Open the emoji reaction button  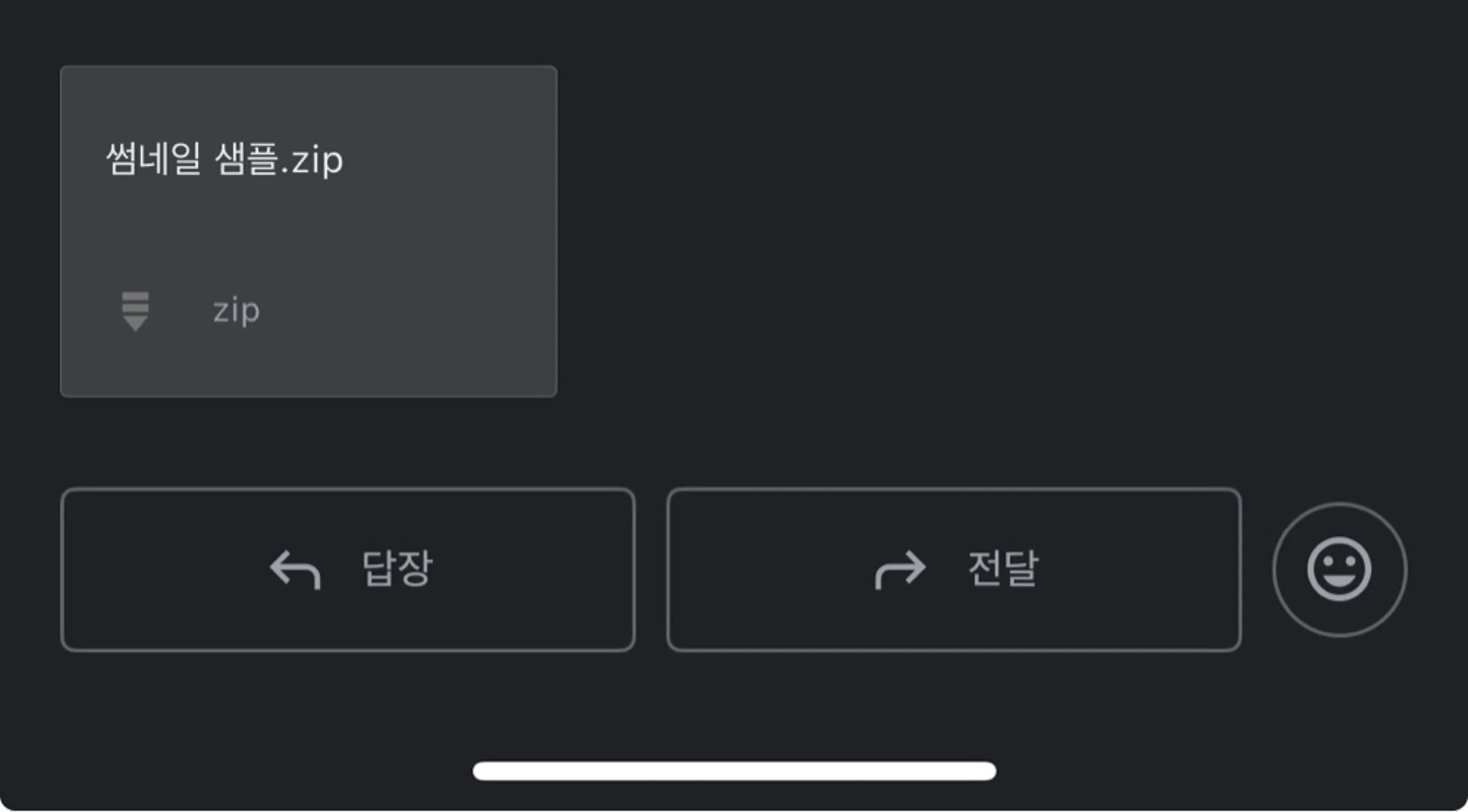[x=1339, y=569]
